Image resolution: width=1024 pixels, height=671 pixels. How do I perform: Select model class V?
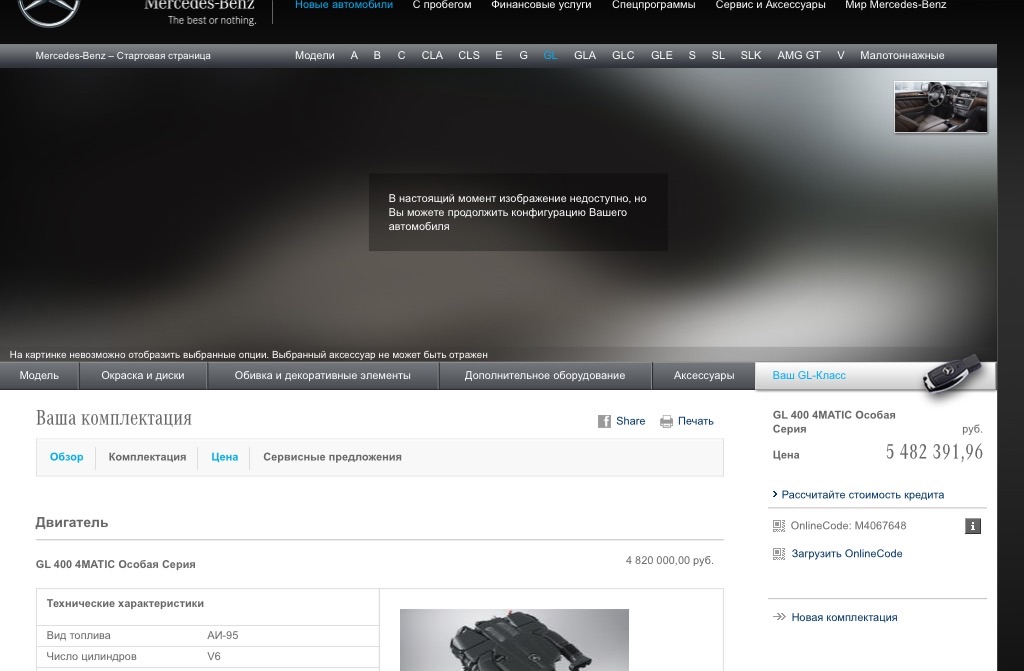(840, 56)
